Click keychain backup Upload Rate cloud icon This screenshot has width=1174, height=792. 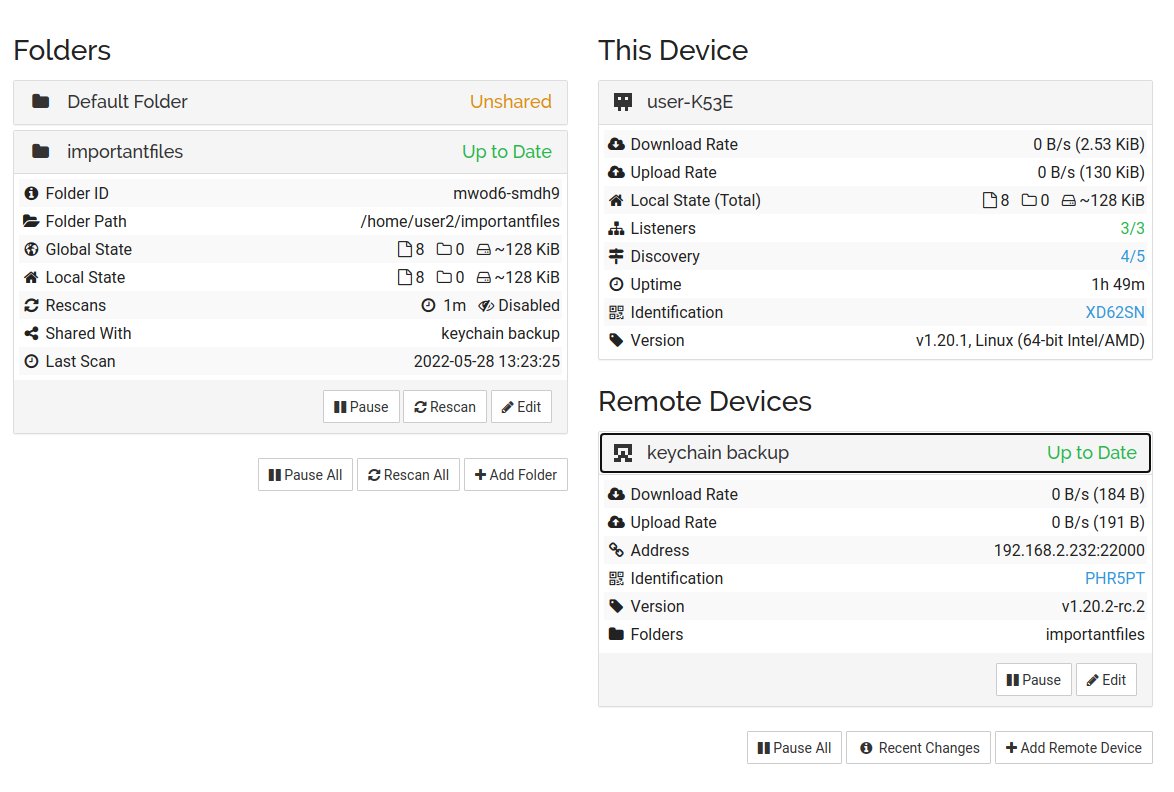[616, 522]
